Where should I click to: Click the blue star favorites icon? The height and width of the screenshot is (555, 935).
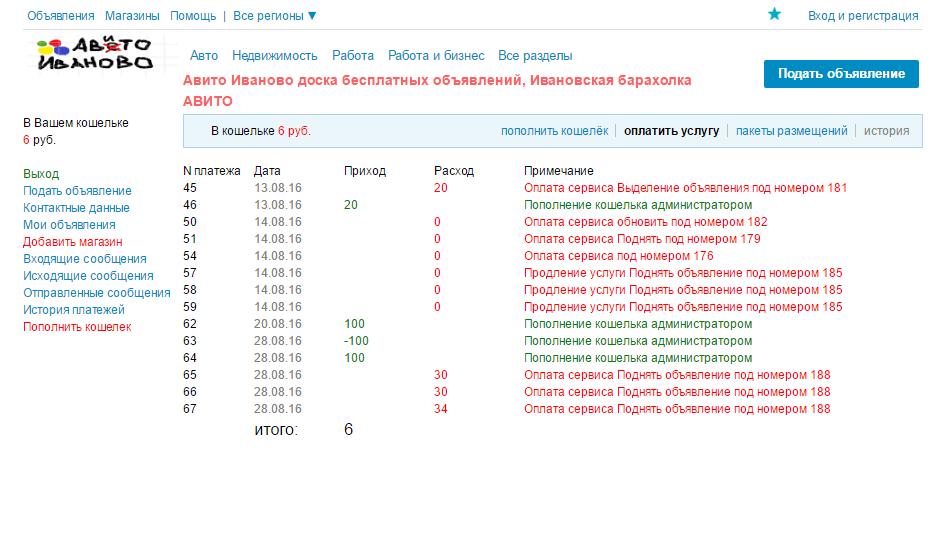click(x=774, y=14)
